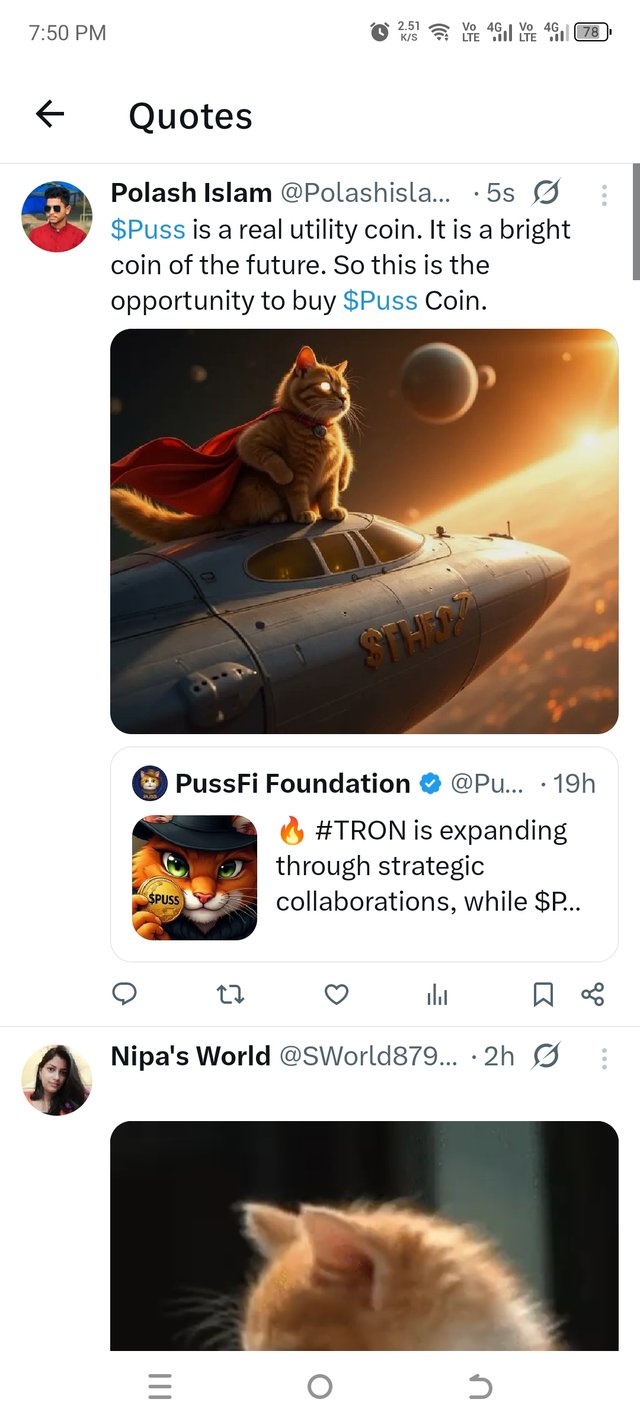Open Polash Islam's profile picture
640x1422 pixels.
coord(57,216)
